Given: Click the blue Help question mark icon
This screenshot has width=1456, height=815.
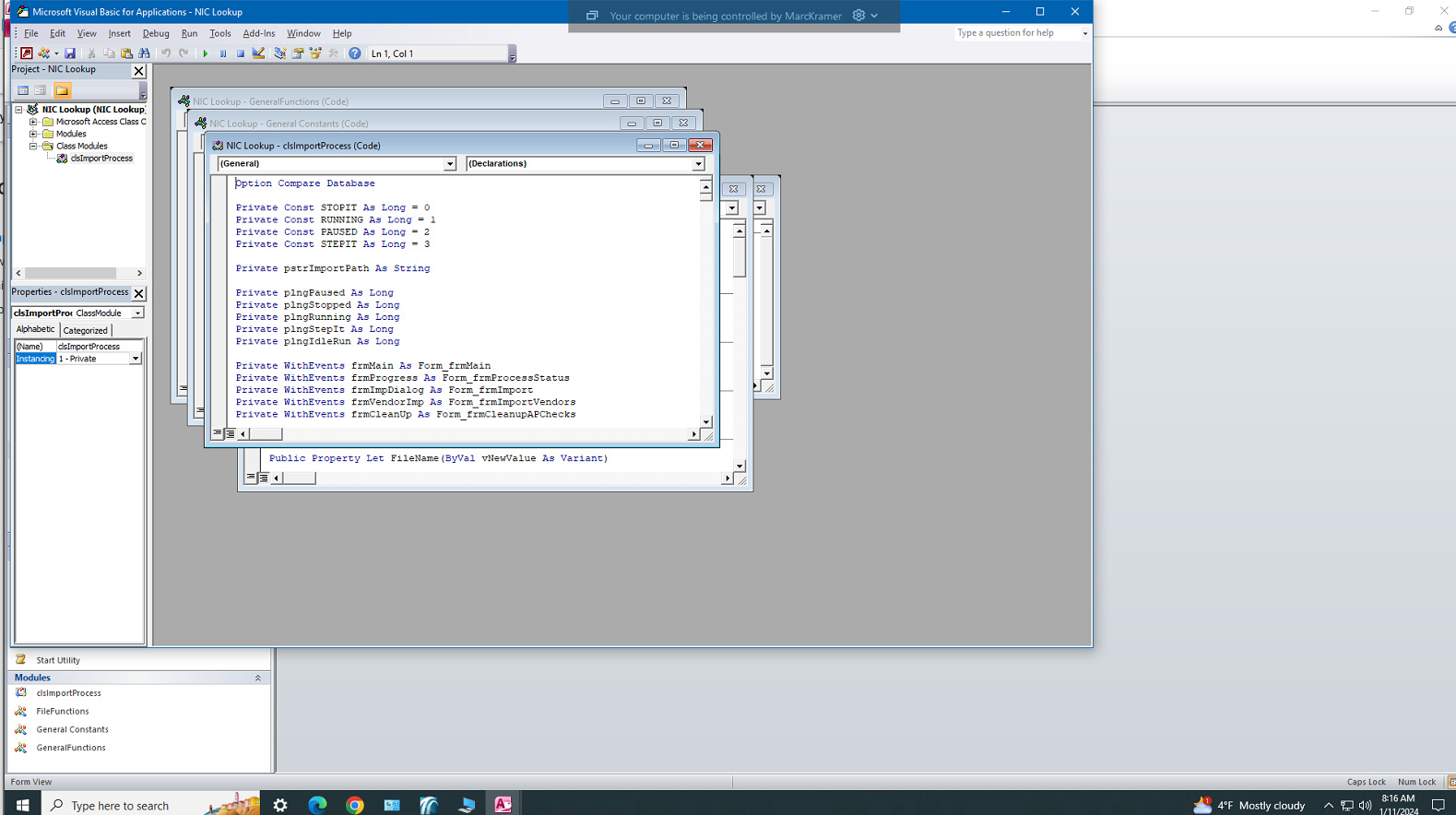Looking at the screenshot, I should pyautogui.click(x=354, y=53).
